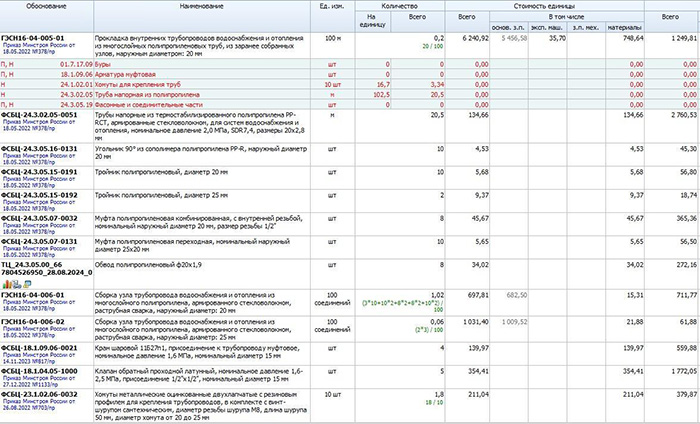Select position ФСБЦ-24.3.02.05-0051
The height and width of the screenshot is (424, 700).
(39, 115)
